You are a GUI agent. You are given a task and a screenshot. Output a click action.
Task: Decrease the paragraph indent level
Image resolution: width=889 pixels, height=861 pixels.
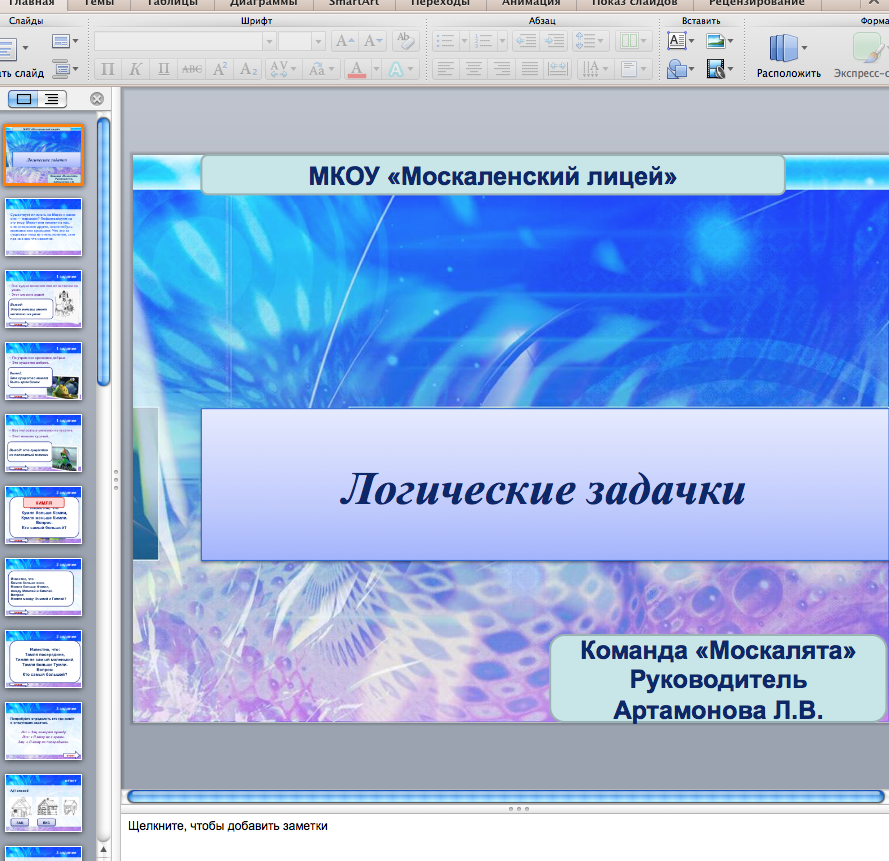[526, 41]
